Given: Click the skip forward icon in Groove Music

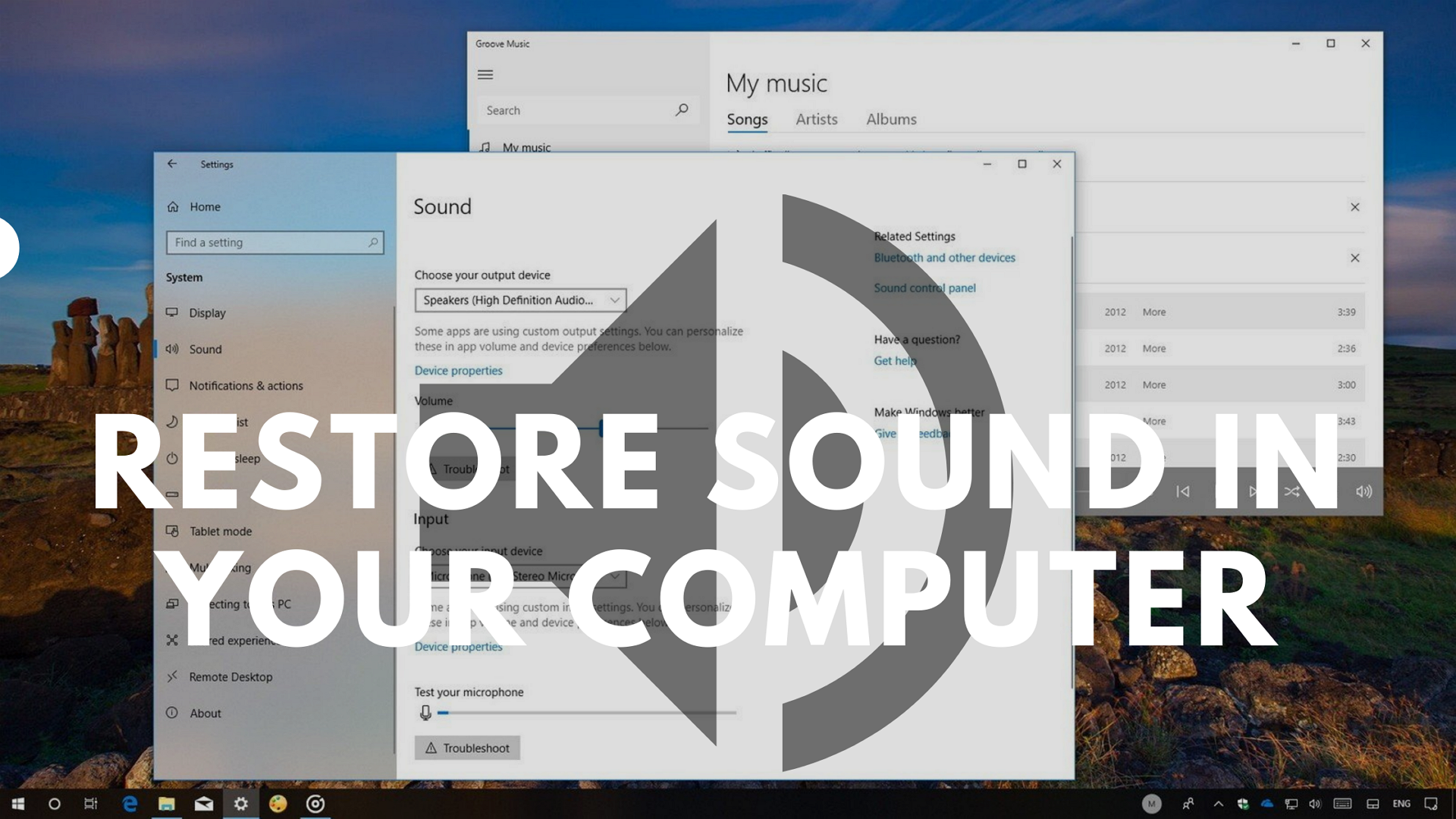Looking at the screenshot, I should (1254, 491).
